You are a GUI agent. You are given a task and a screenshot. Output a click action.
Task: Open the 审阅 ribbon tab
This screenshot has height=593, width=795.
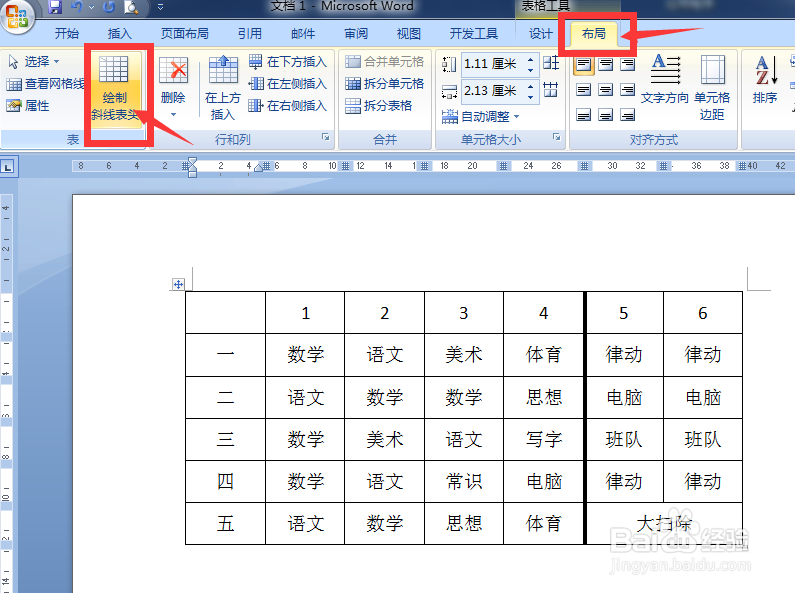tap(356, 34)
